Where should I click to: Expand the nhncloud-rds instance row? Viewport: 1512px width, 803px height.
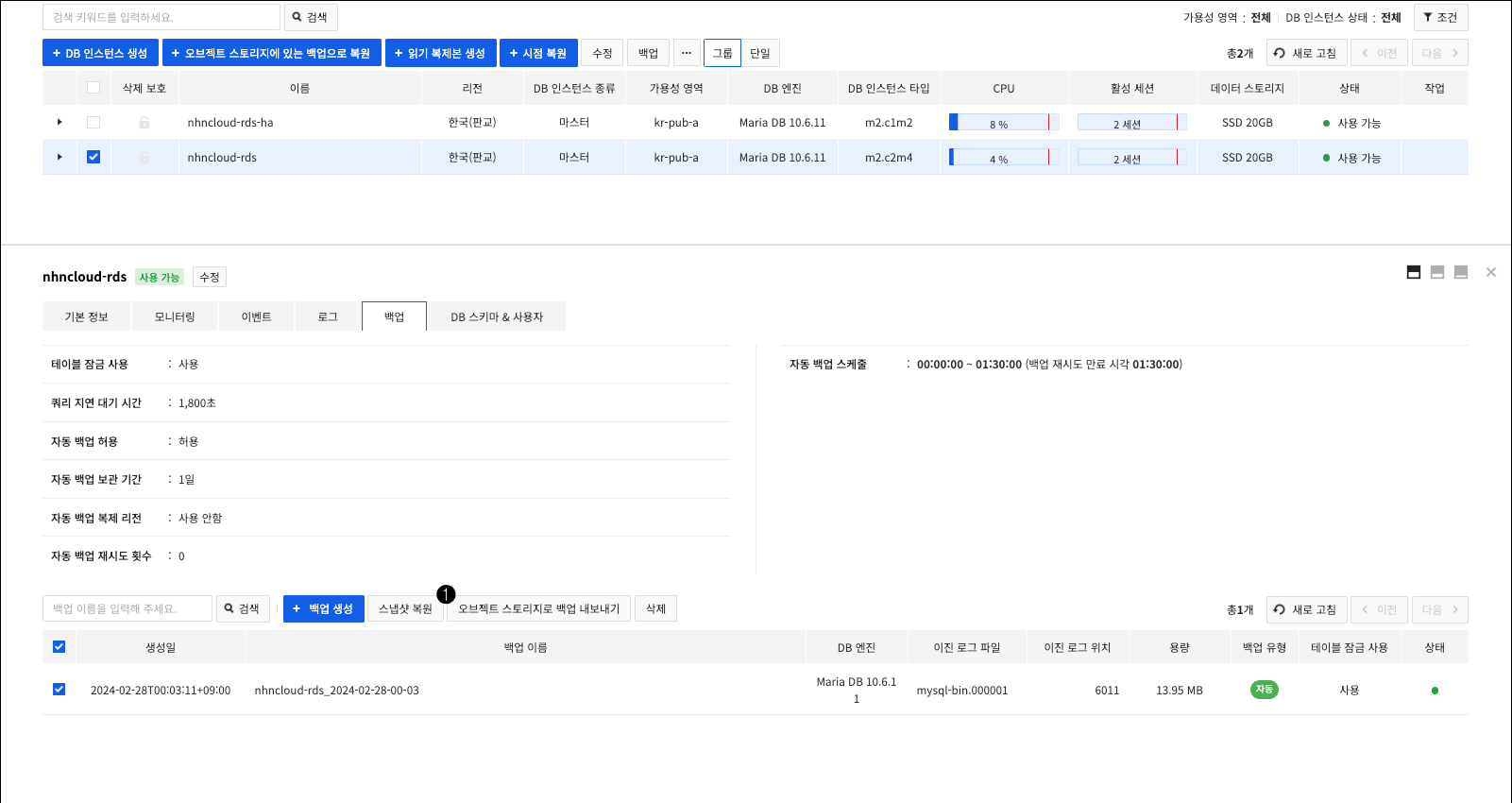pos(59,157)
